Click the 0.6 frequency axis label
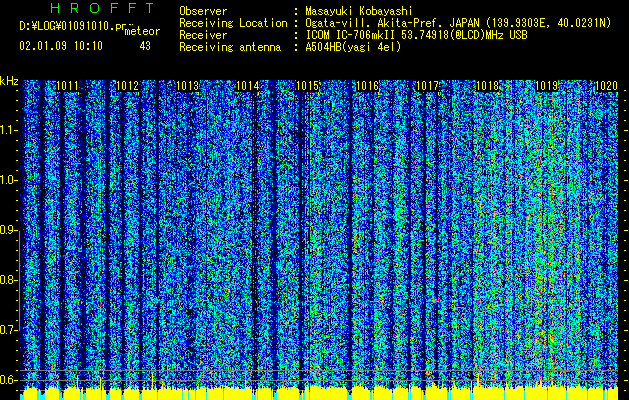The width and height of the screenshot is (629, 400). 8,380
